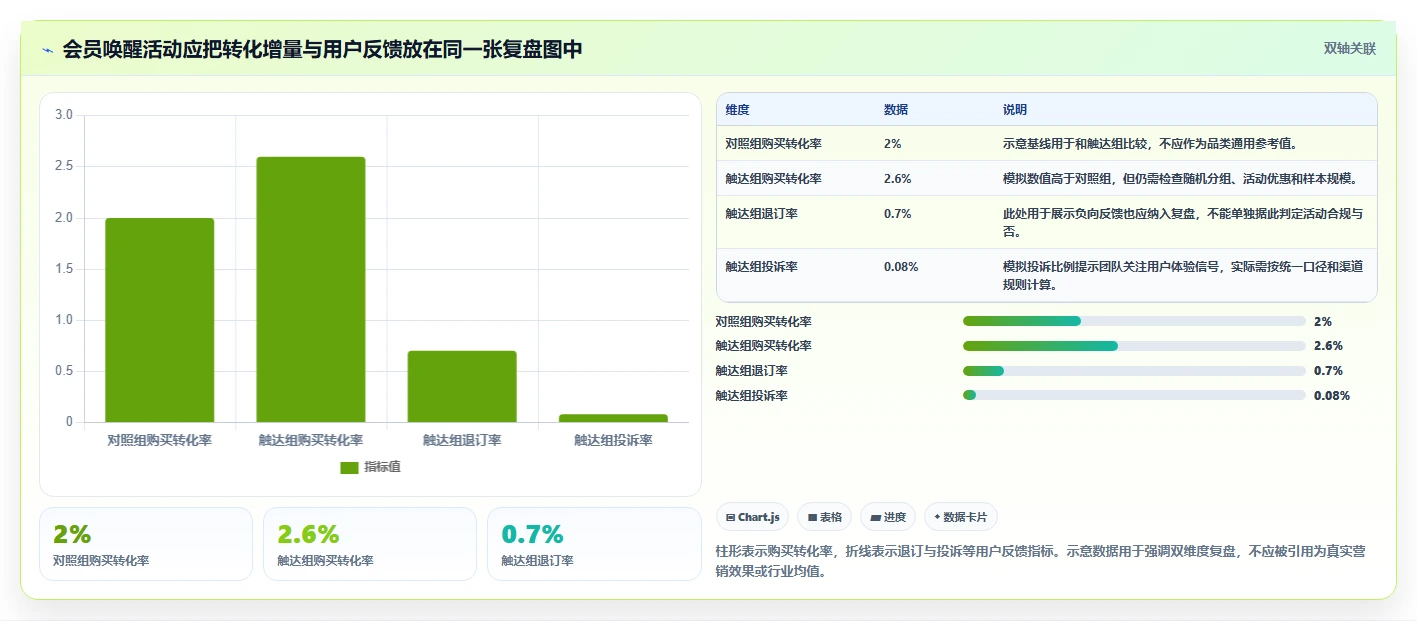The width and height of the screenshot is (1417, 621).
Task: Click the 说明 column header
Action: (x=1015, y=110)
